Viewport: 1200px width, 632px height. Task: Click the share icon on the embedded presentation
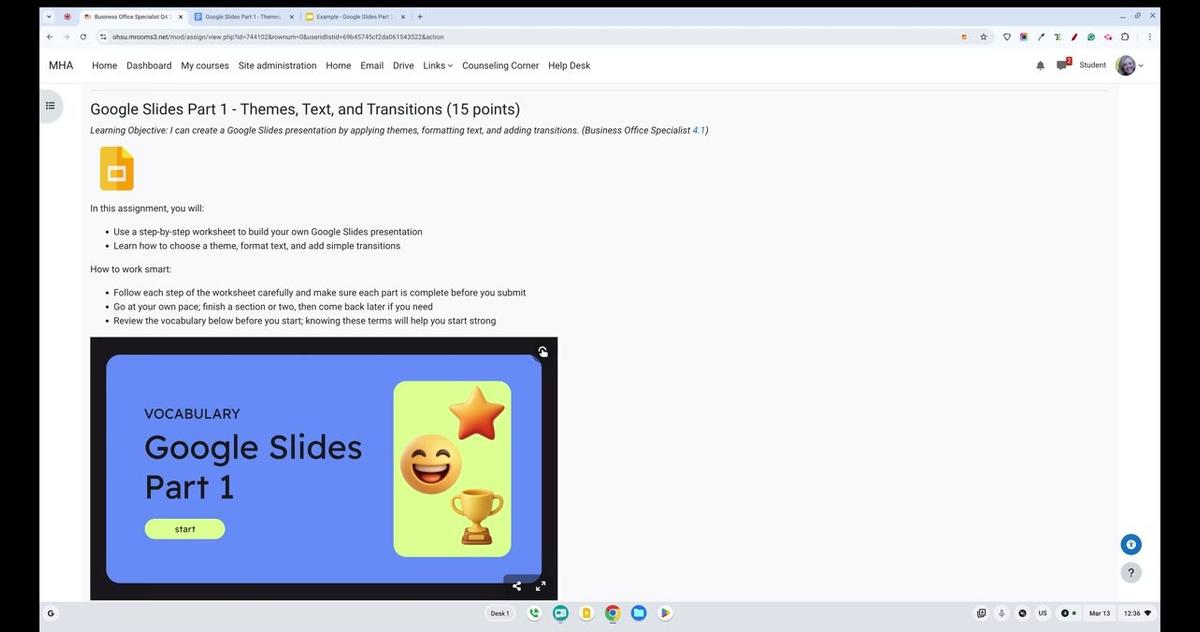[x=516, y=585]
